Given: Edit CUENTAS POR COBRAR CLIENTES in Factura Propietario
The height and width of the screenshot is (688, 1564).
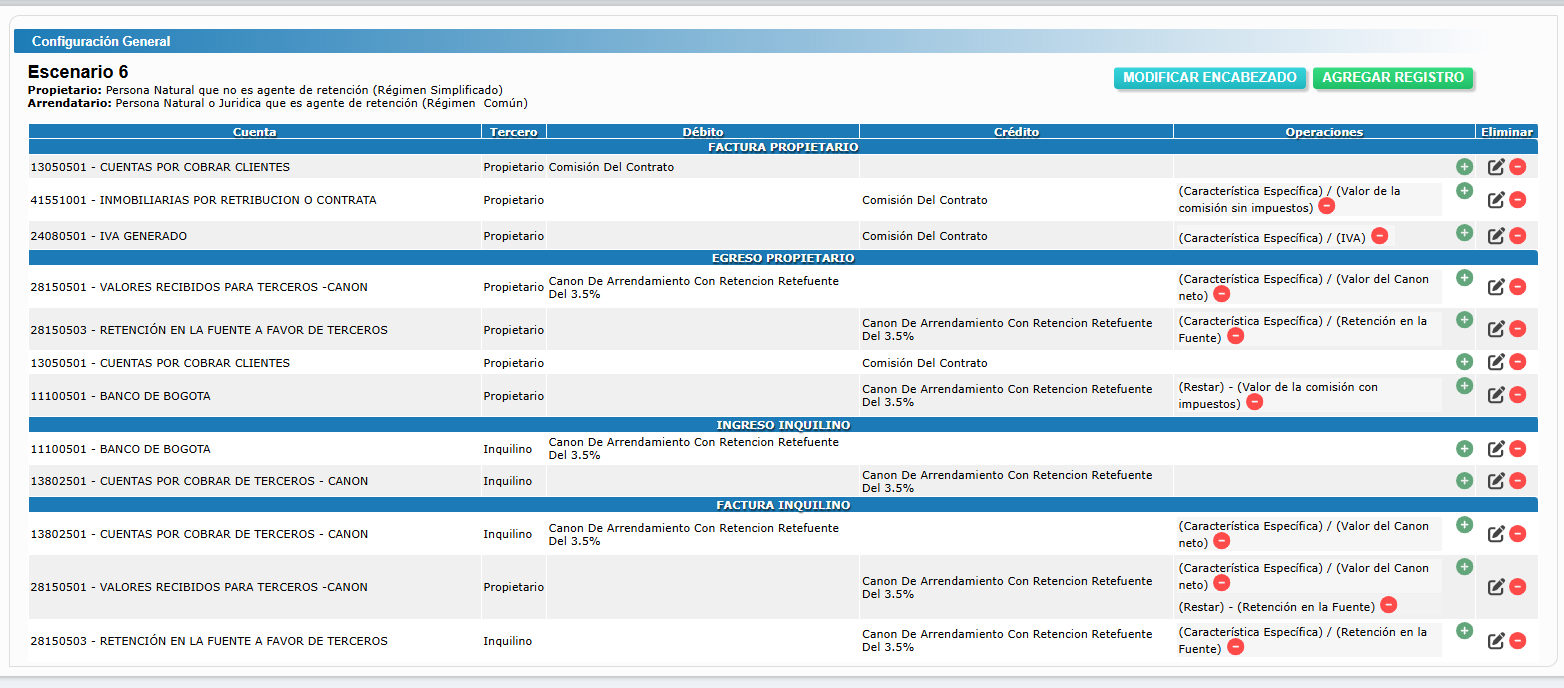Looking at the screenshot, I should (x=1496, y=167).
